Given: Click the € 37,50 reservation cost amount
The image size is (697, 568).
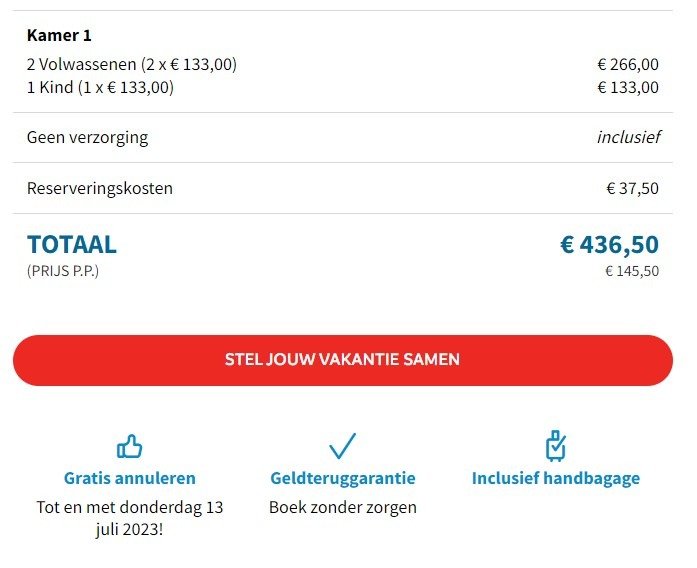Looking at the screenshot, I should click(x=632, y=188).
